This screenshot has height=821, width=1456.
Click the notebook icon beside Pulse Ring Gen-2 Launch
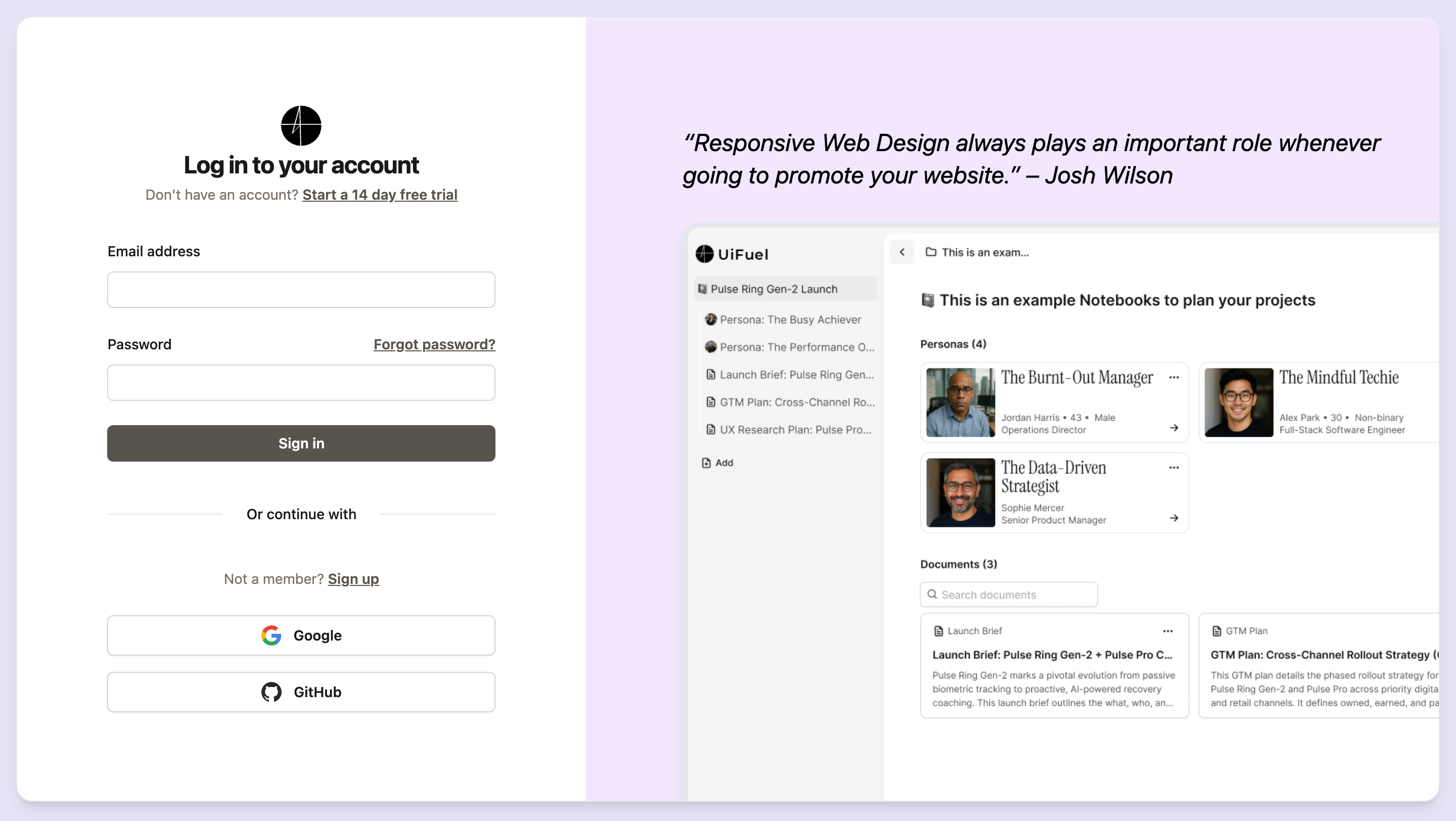click(703, 289)
